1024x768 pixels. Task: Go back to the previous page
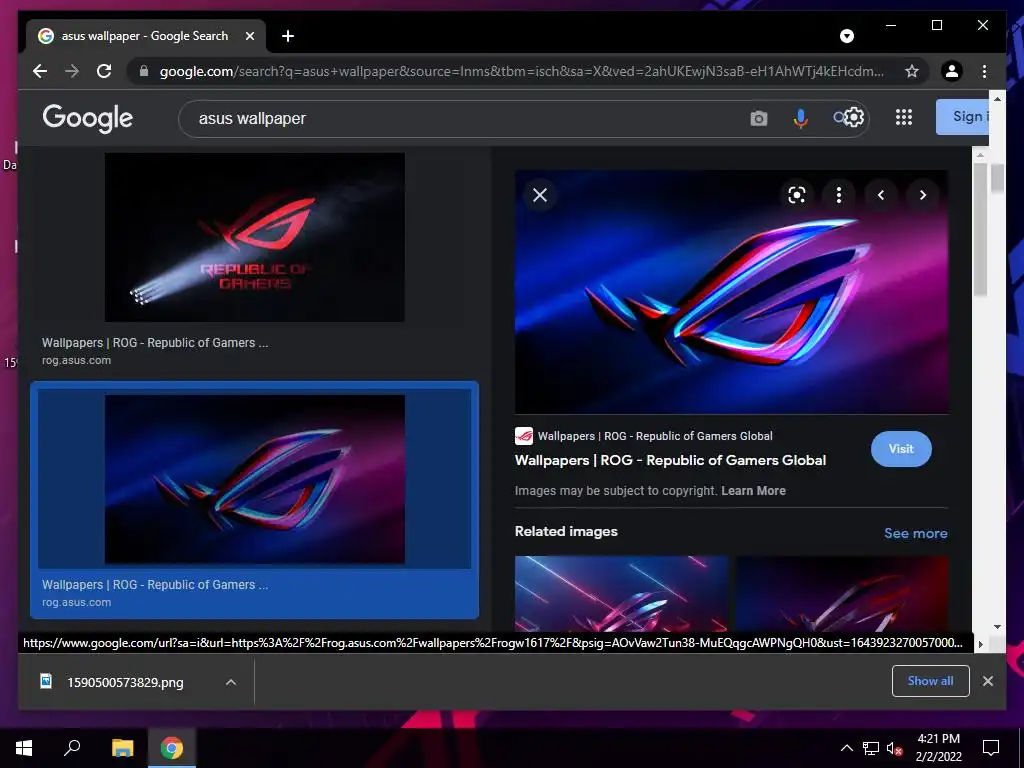(x=40, y=71)
